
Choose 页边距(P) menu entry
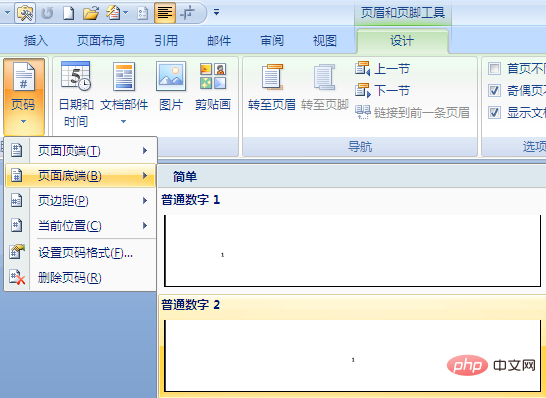pos(80,201)
